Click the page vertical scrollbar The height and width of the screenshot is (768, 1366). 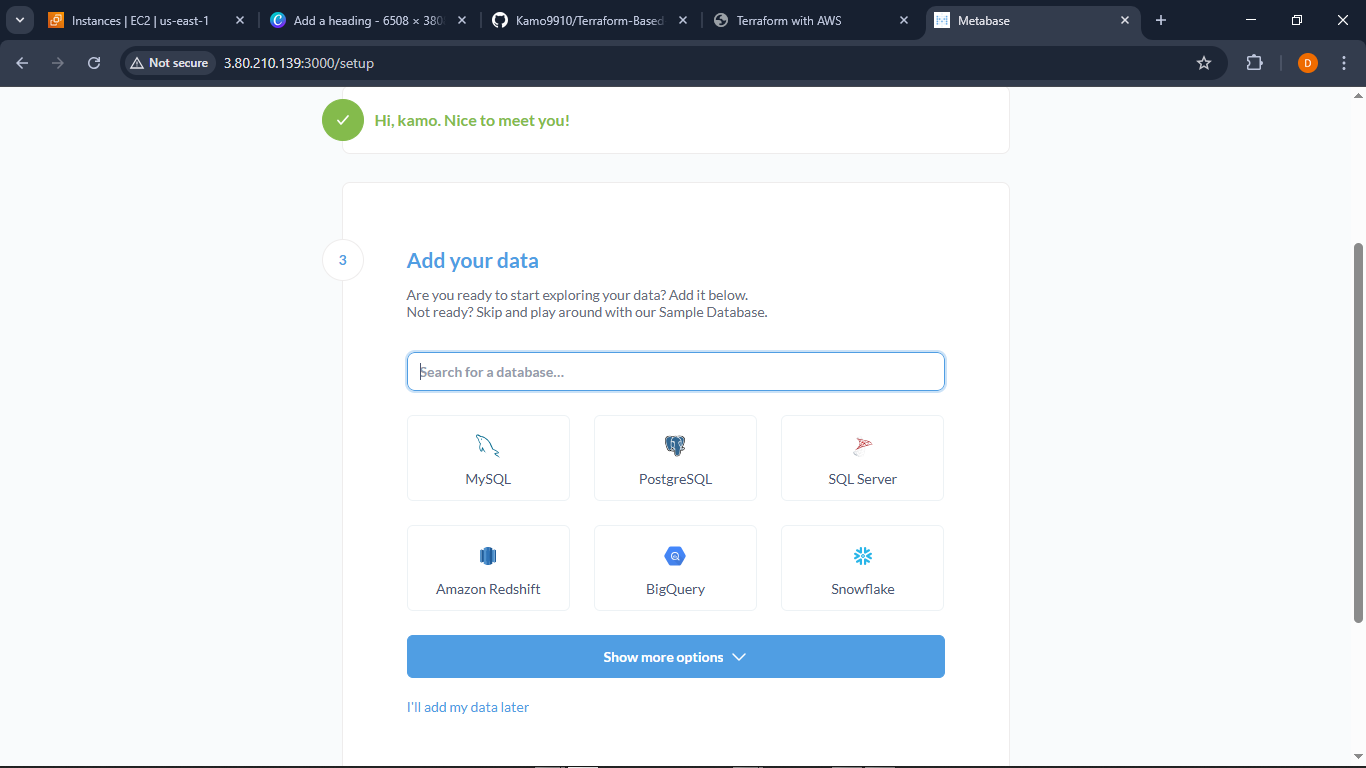[x=1357, y=430]
